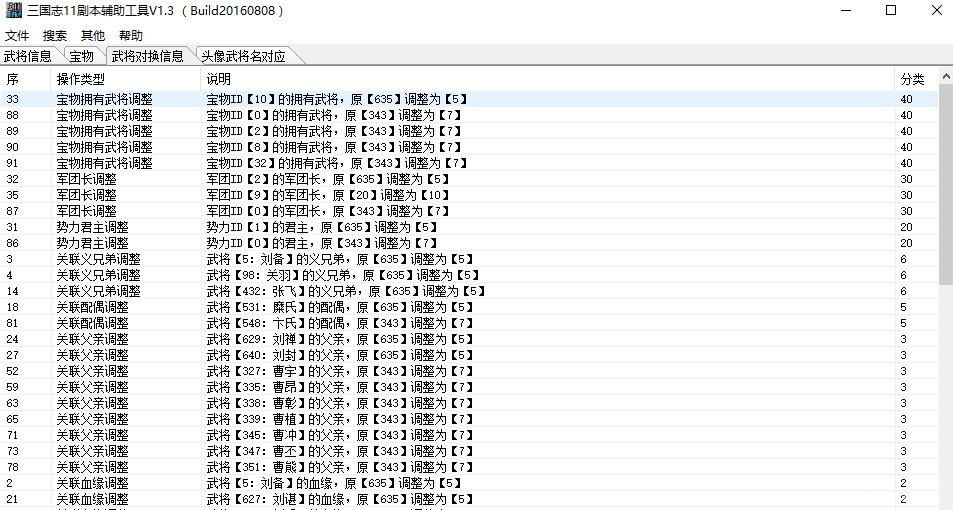953x510 pixels.
Task: Switch to the 头像武将名对应 tab
Action: point(244,57)
